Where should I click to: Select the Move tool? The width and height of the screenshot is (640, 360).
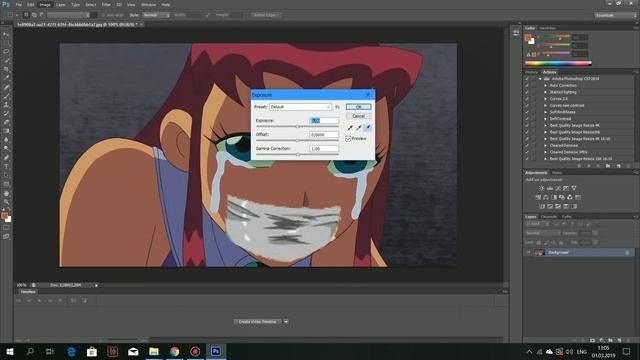click(x=6, y=34)
